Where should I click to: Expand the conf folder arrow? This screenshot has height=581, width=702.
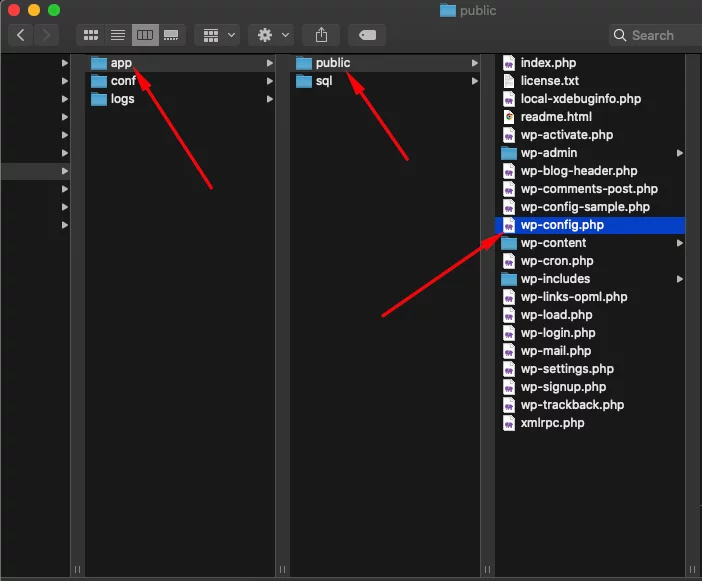(x=270, y=81)
